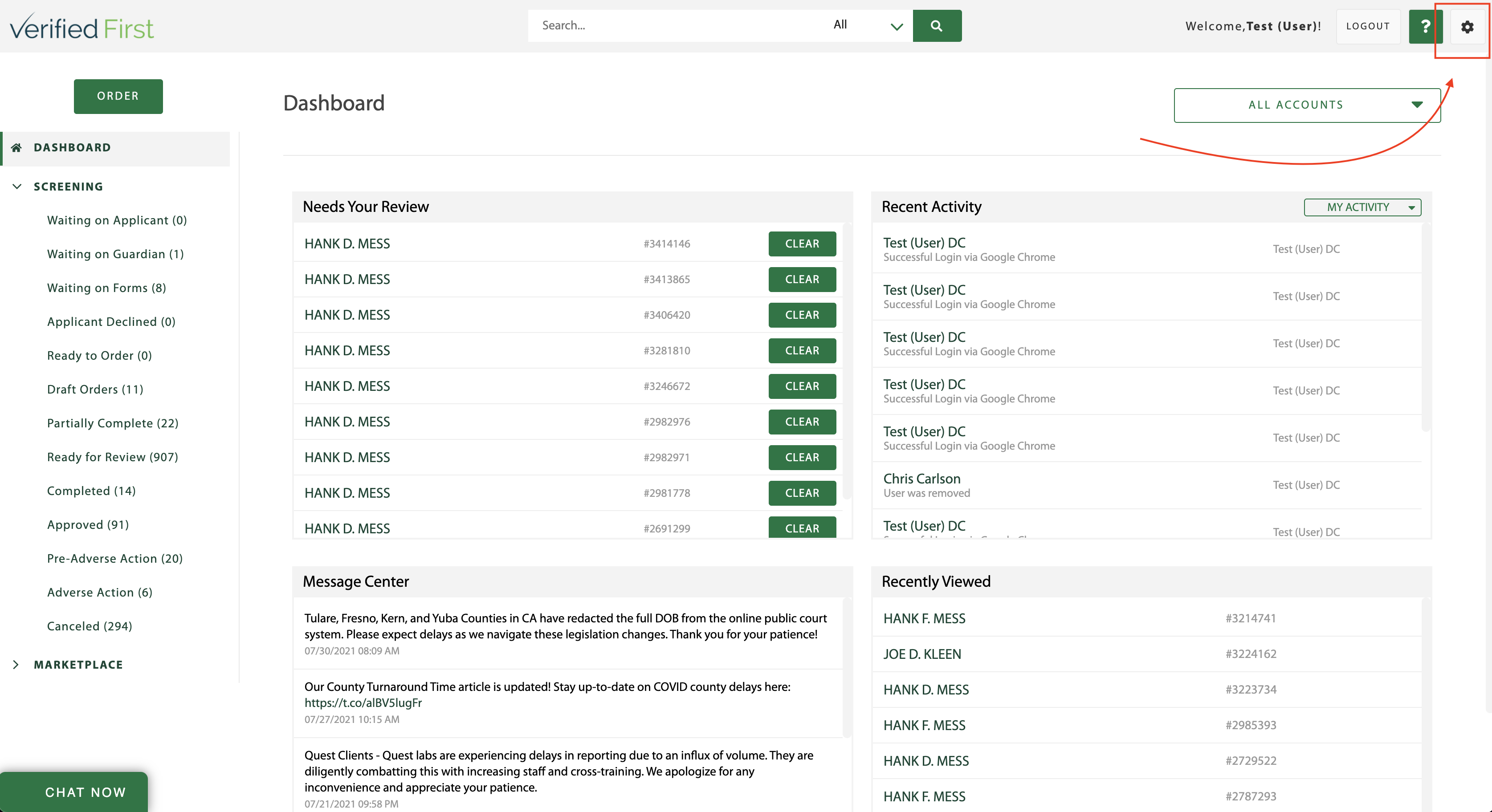Open recently viewed HANK F. MESS #2787293

point(925,797)
